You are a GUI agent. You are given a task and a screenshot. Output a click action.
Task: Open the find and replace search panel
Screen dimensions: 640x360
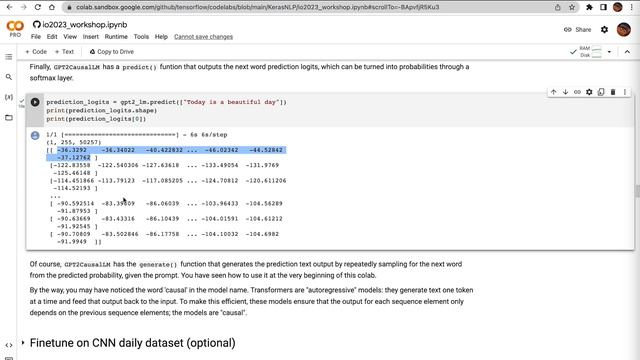pos(9,77)
